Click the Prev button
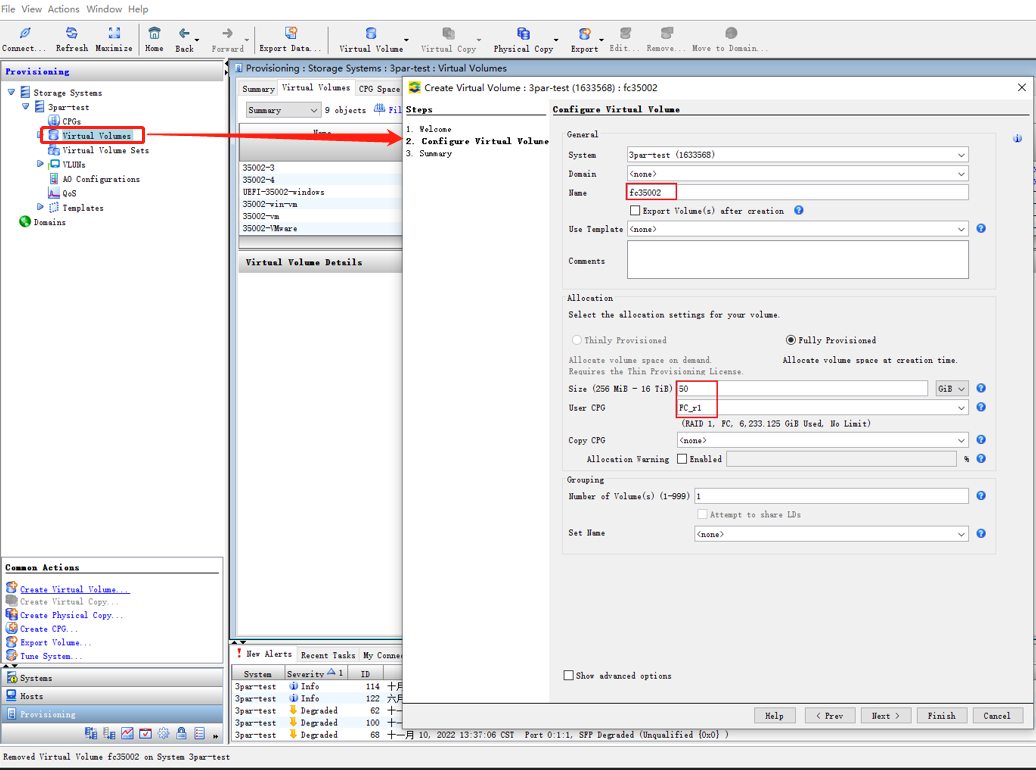The height and width of the screenshot is (770, 1036). (830, 716)
